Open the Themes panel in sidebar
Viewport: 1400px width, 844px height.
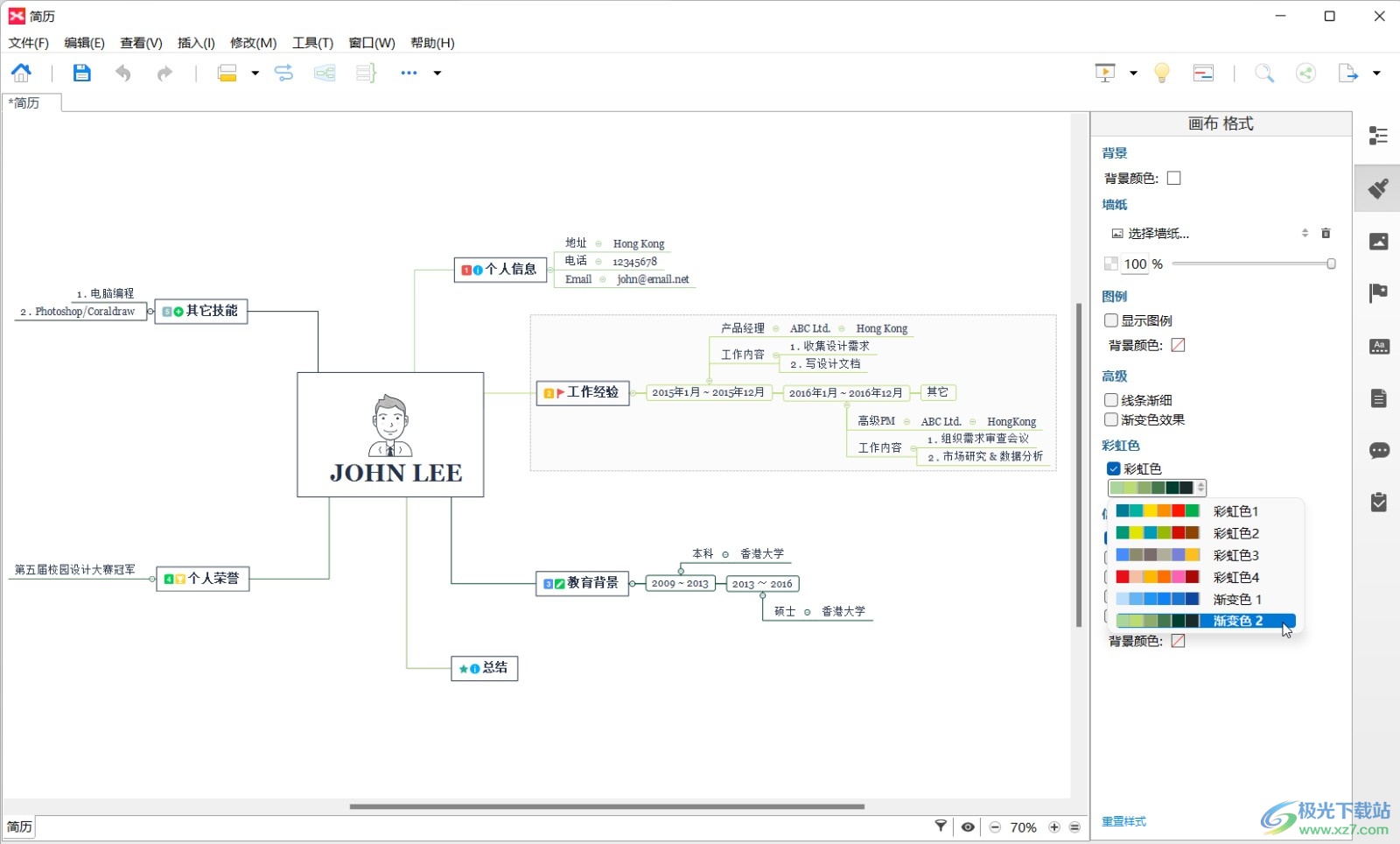pyautogui.click(x=1379, y=347)
